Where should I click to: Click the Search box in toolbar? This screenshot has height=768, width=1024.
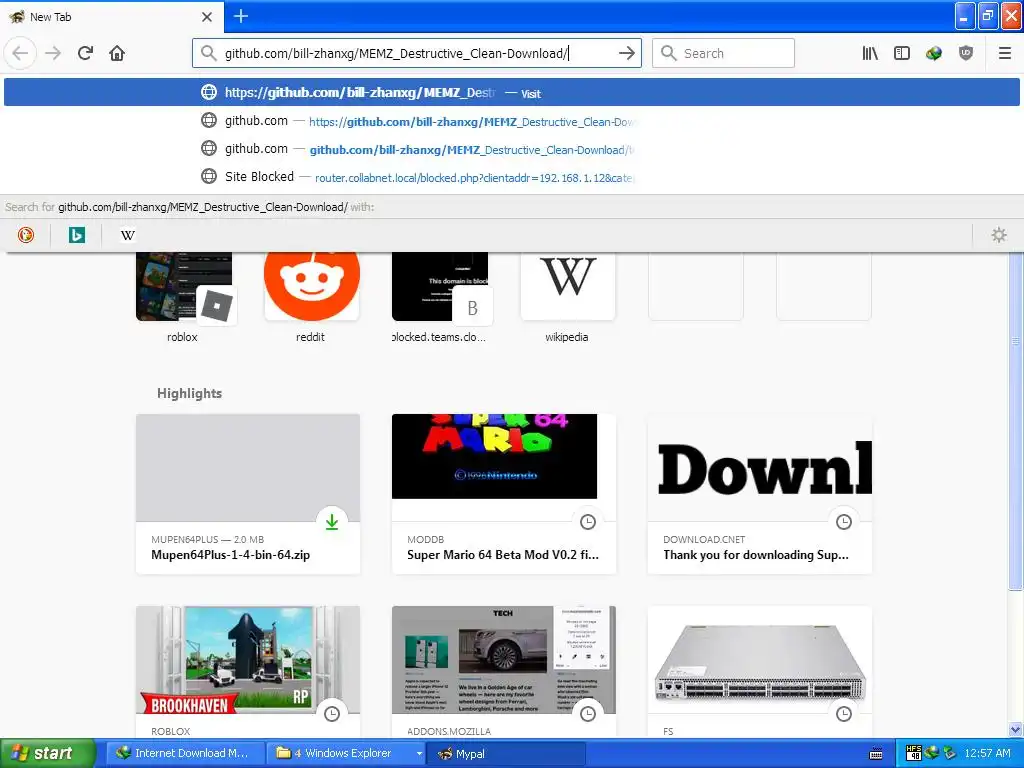(x=723, y=53)
